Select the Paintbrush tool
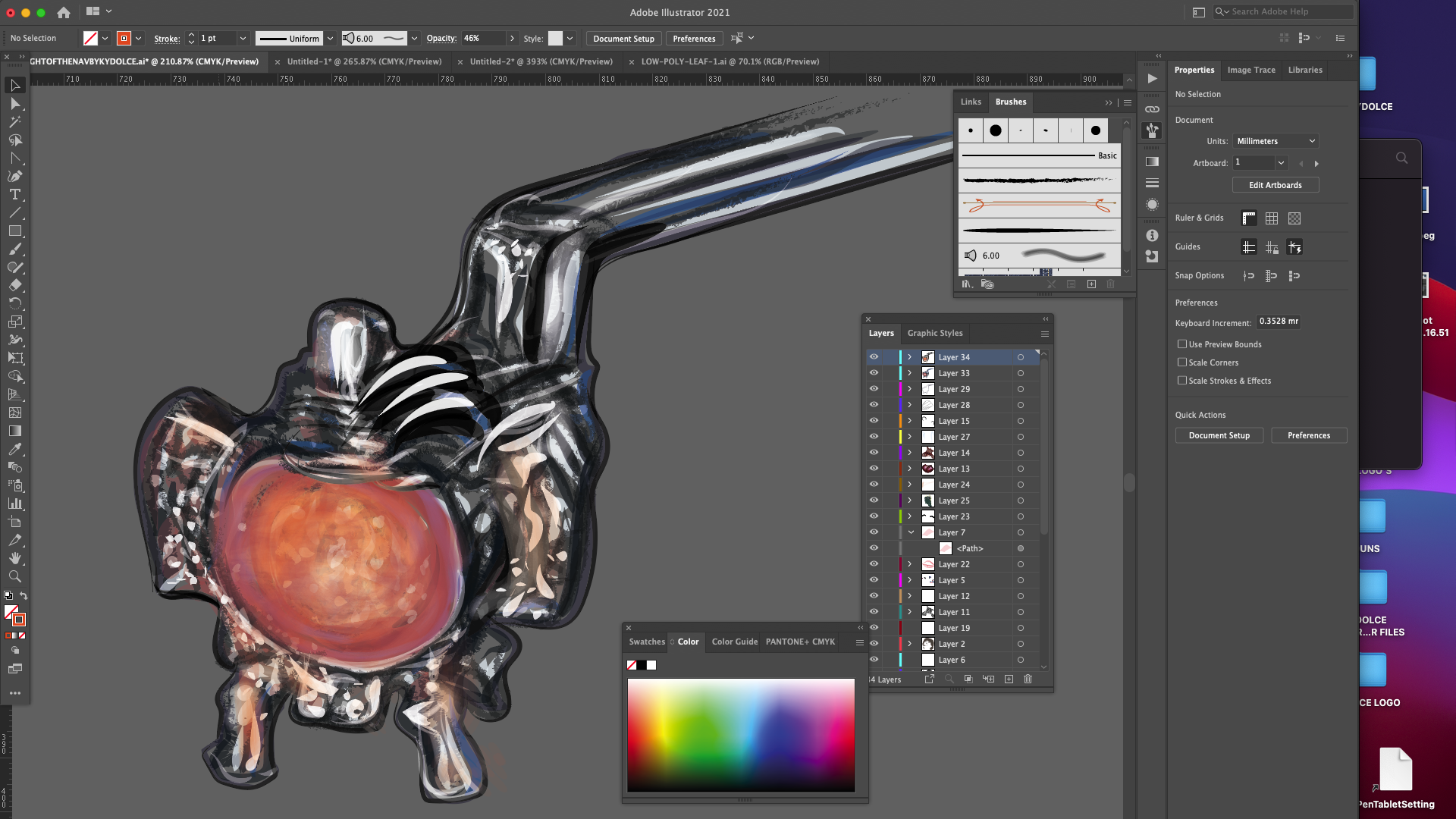The image size is (1456, 819). (x=14, y=249)
